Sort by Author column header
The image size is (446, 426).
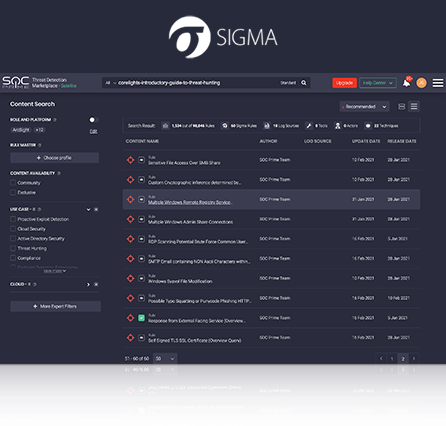coord(268,141)
